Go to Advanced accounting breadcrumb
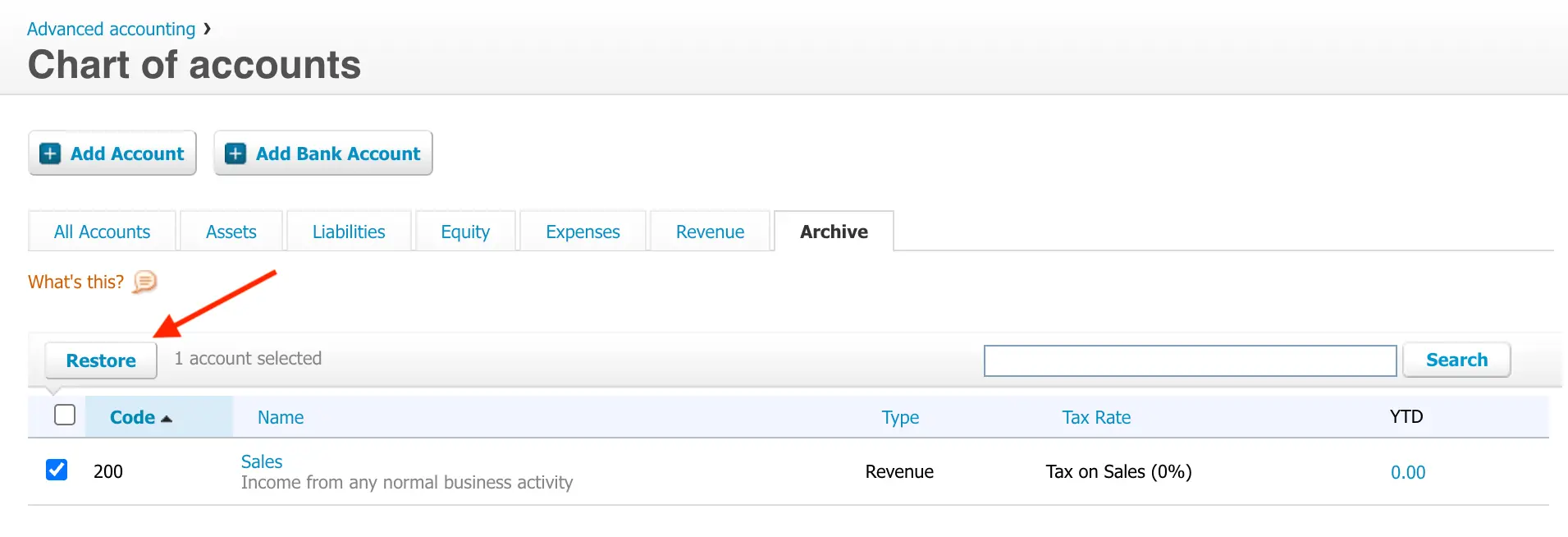The width and height of the screenshot is (1568, 537). click(111, 29)
